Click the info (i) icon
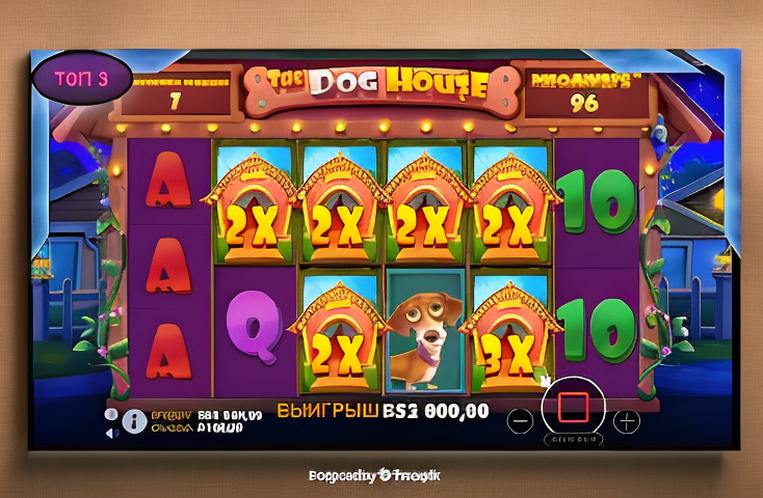Screen dimensions: 763x498 (134, 421)
